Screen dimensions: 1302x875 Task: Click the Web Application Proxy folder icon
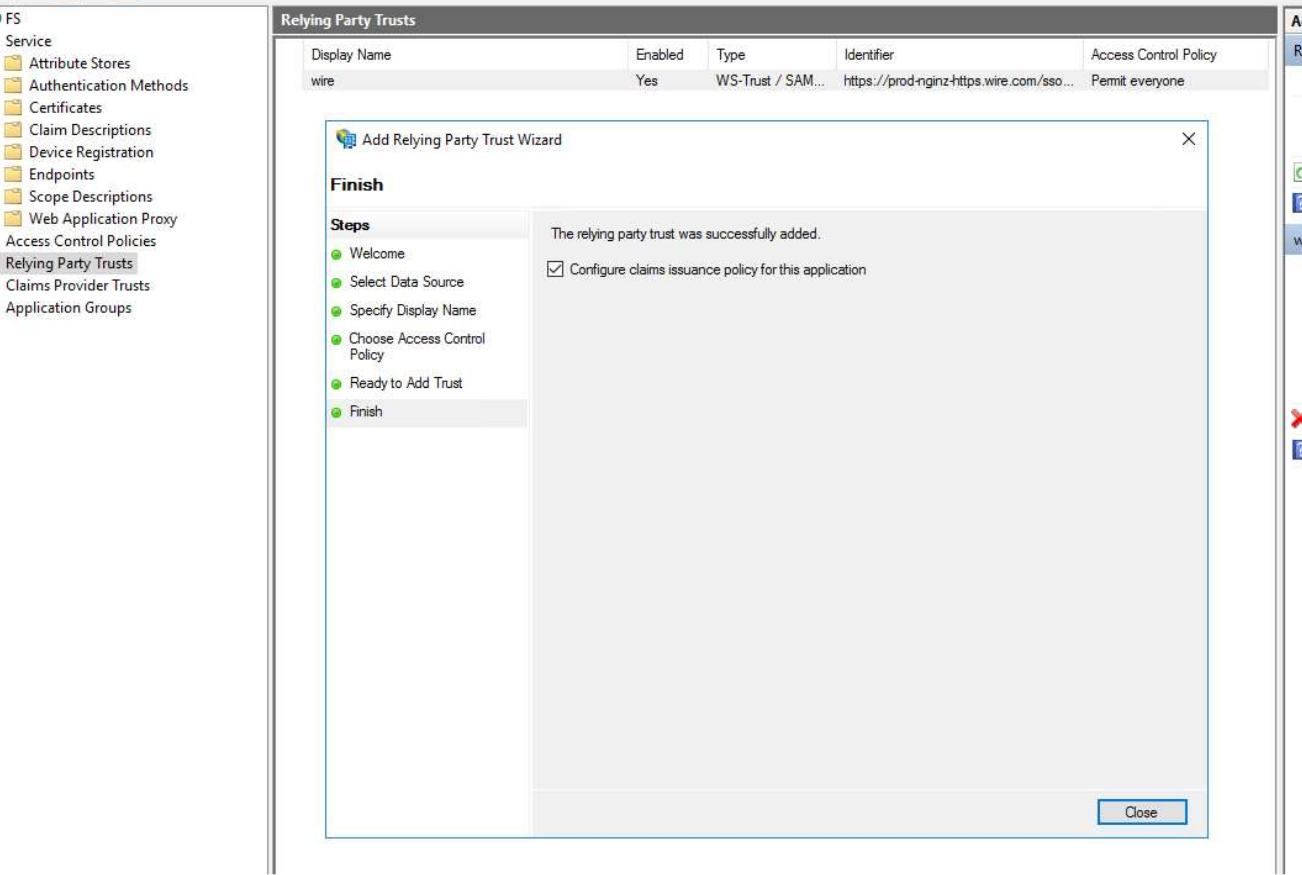(x=13, y=219)
